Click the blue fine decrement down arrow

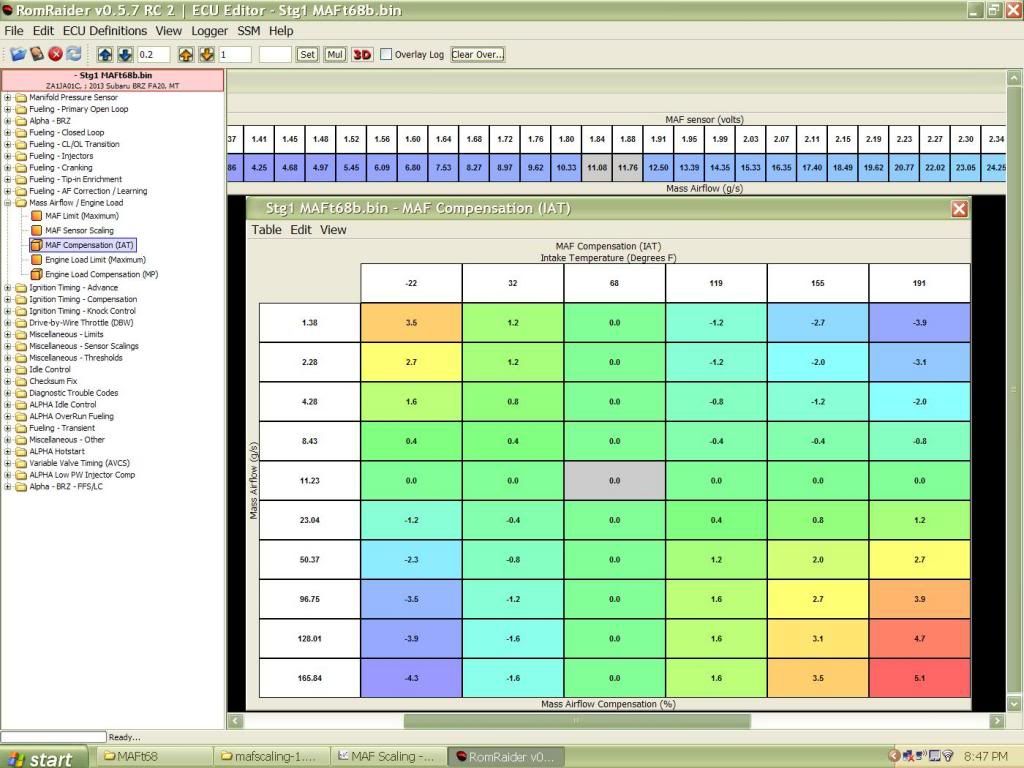(x=125, y=54)
